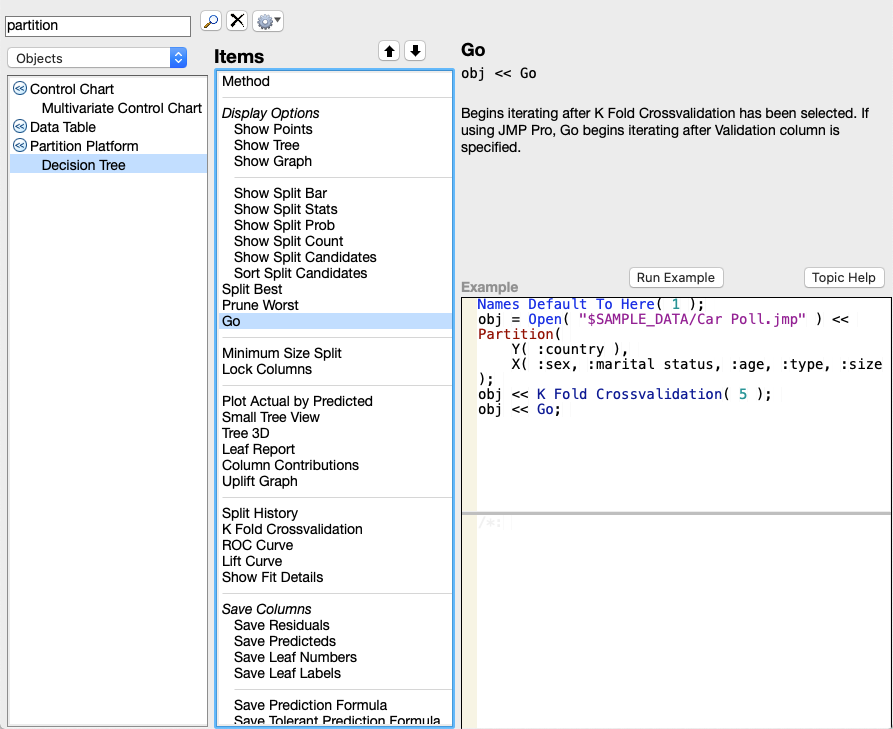Click the up arrow above Items list
Screen dimensions: 893x729
point(389,51)
